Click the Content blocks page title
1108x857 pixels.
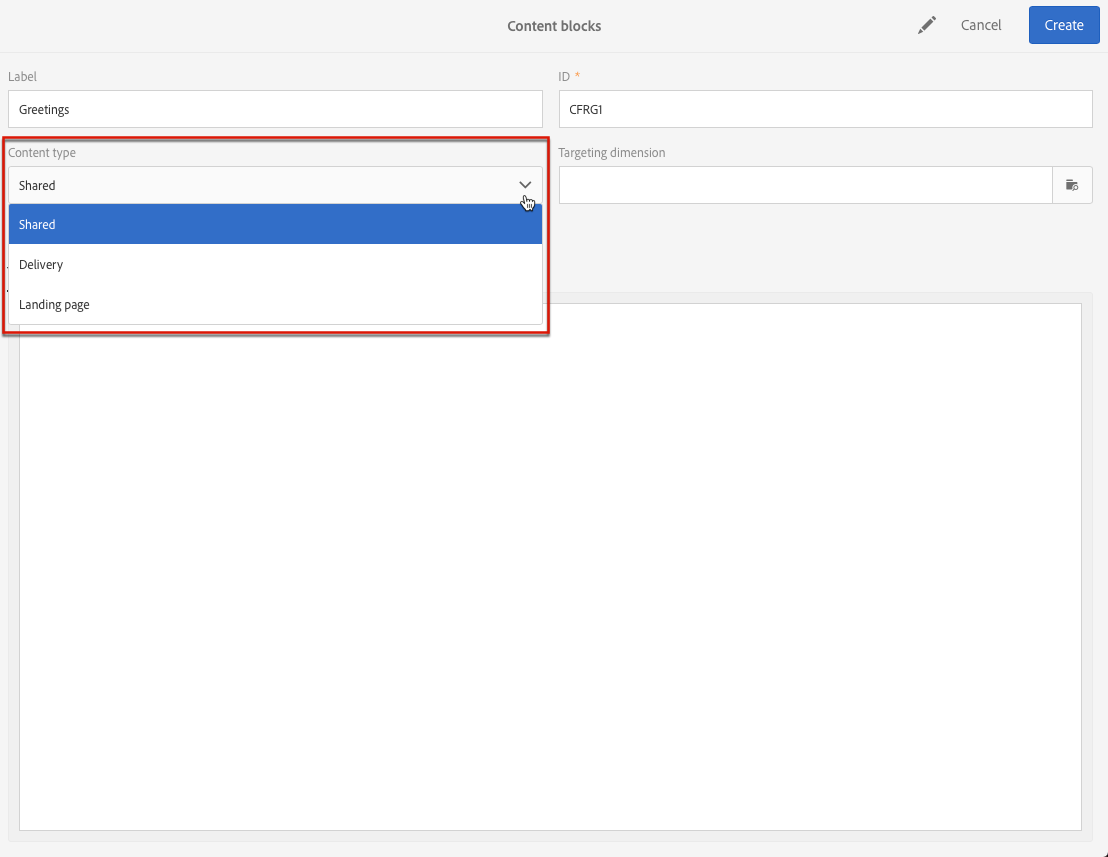(x=554, y=26)
